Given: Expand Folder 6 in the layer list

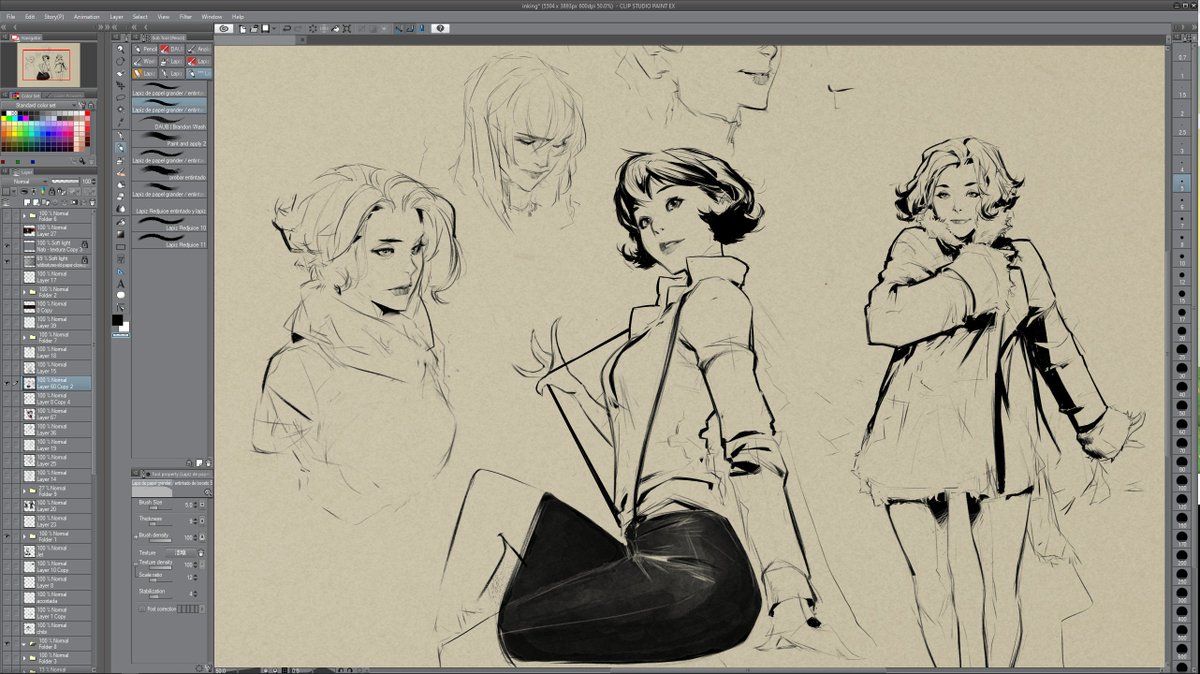Looking at the screenshot, I should coord(24,215).
